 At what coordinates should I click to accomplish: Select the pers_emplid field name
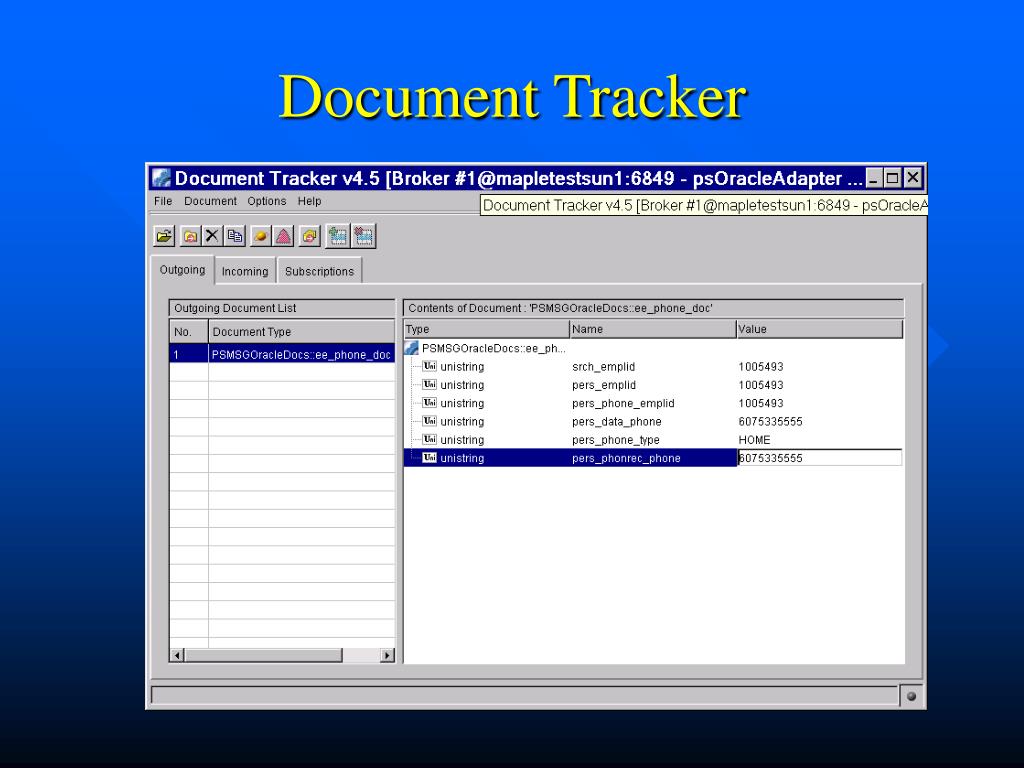click(604, 385)
